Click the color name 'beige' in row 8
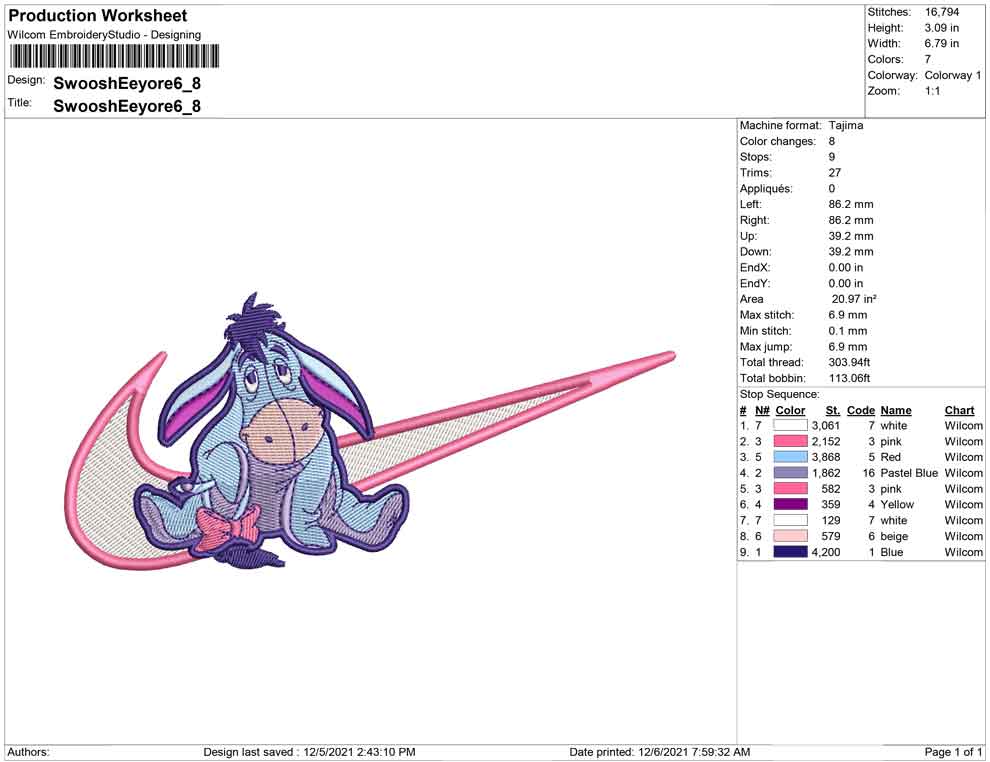 [x=894, y=536]
